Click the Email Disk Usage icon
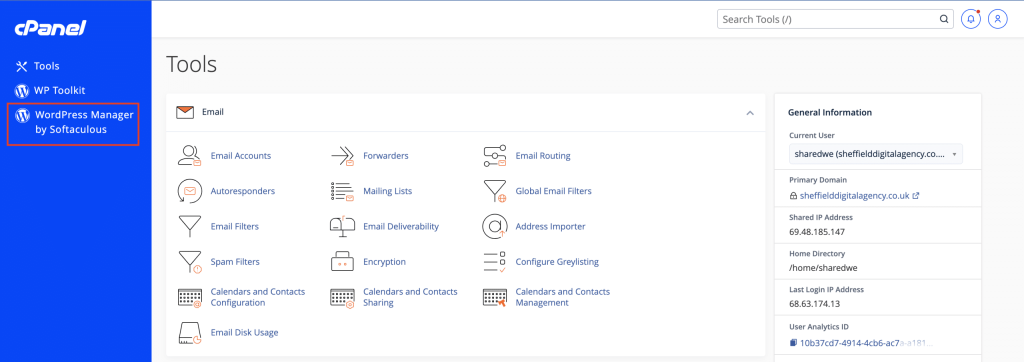 (189, 333)
